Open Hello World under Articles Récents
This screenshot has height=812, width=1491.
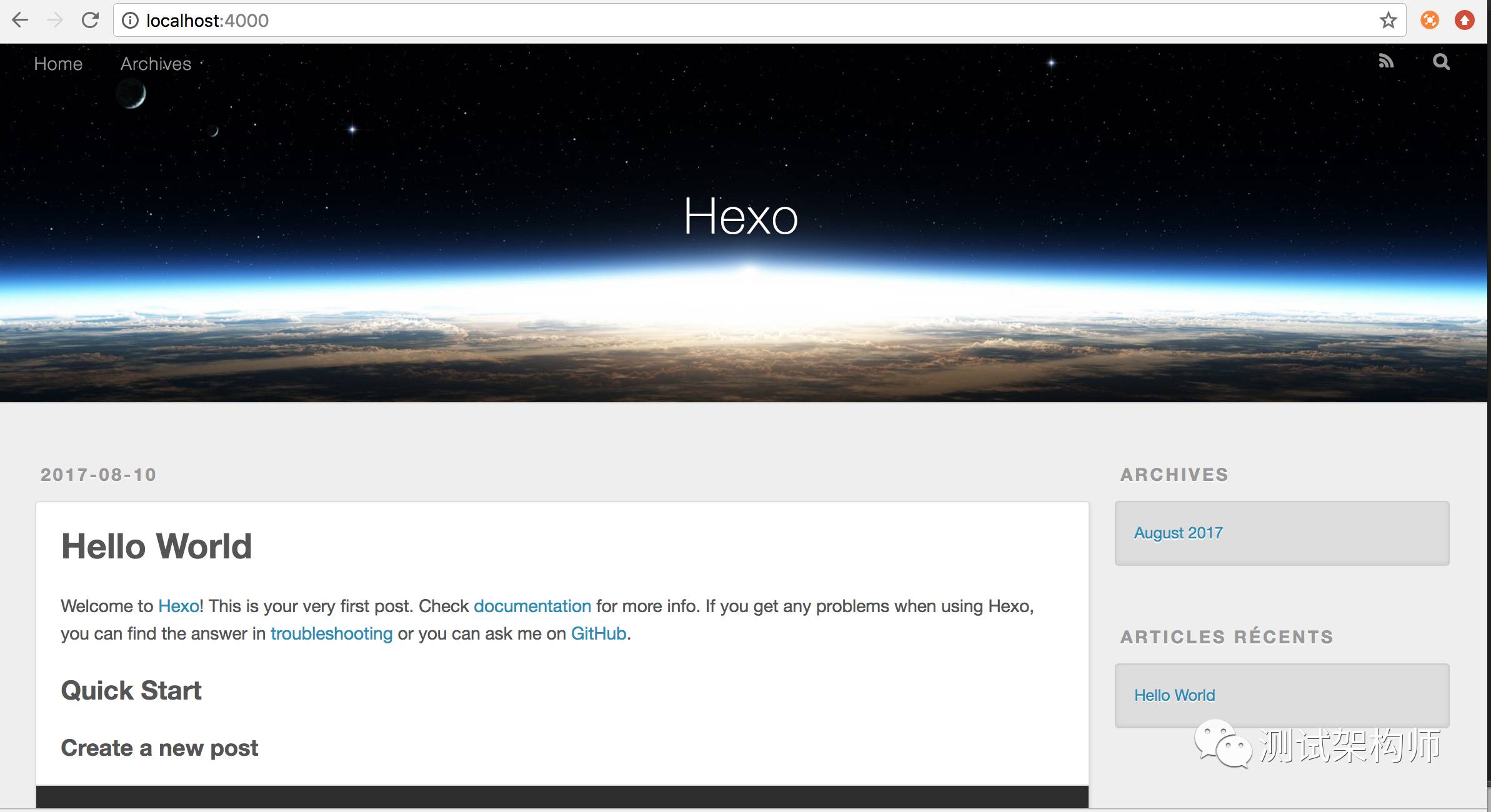[x=1174, y=695]
